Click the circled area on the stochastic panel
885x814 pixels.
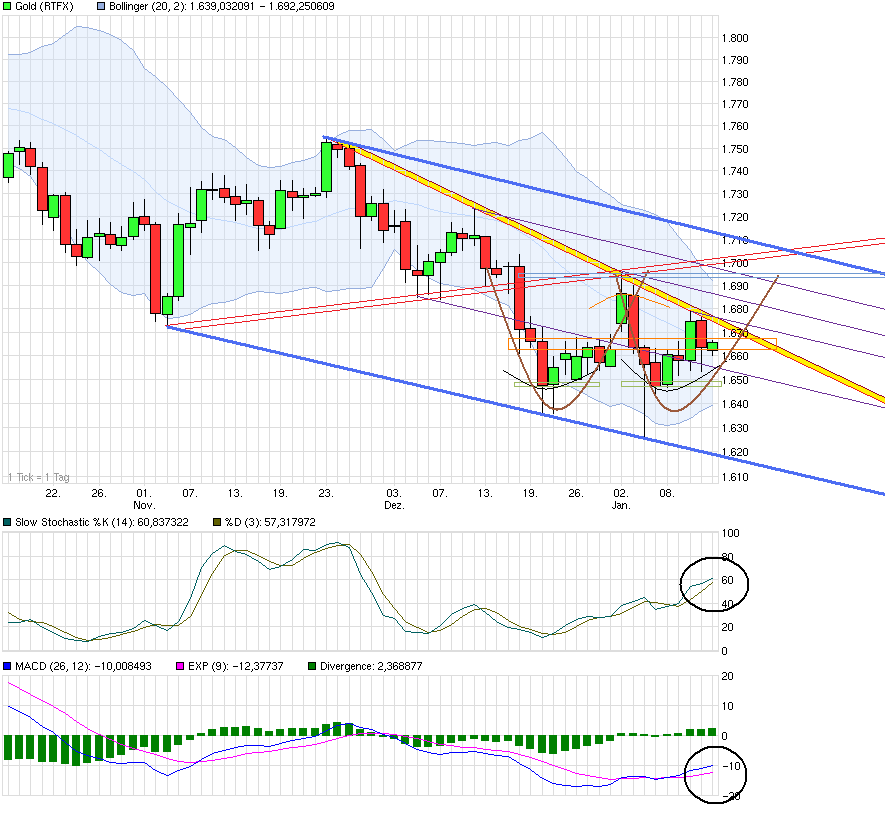716,585
